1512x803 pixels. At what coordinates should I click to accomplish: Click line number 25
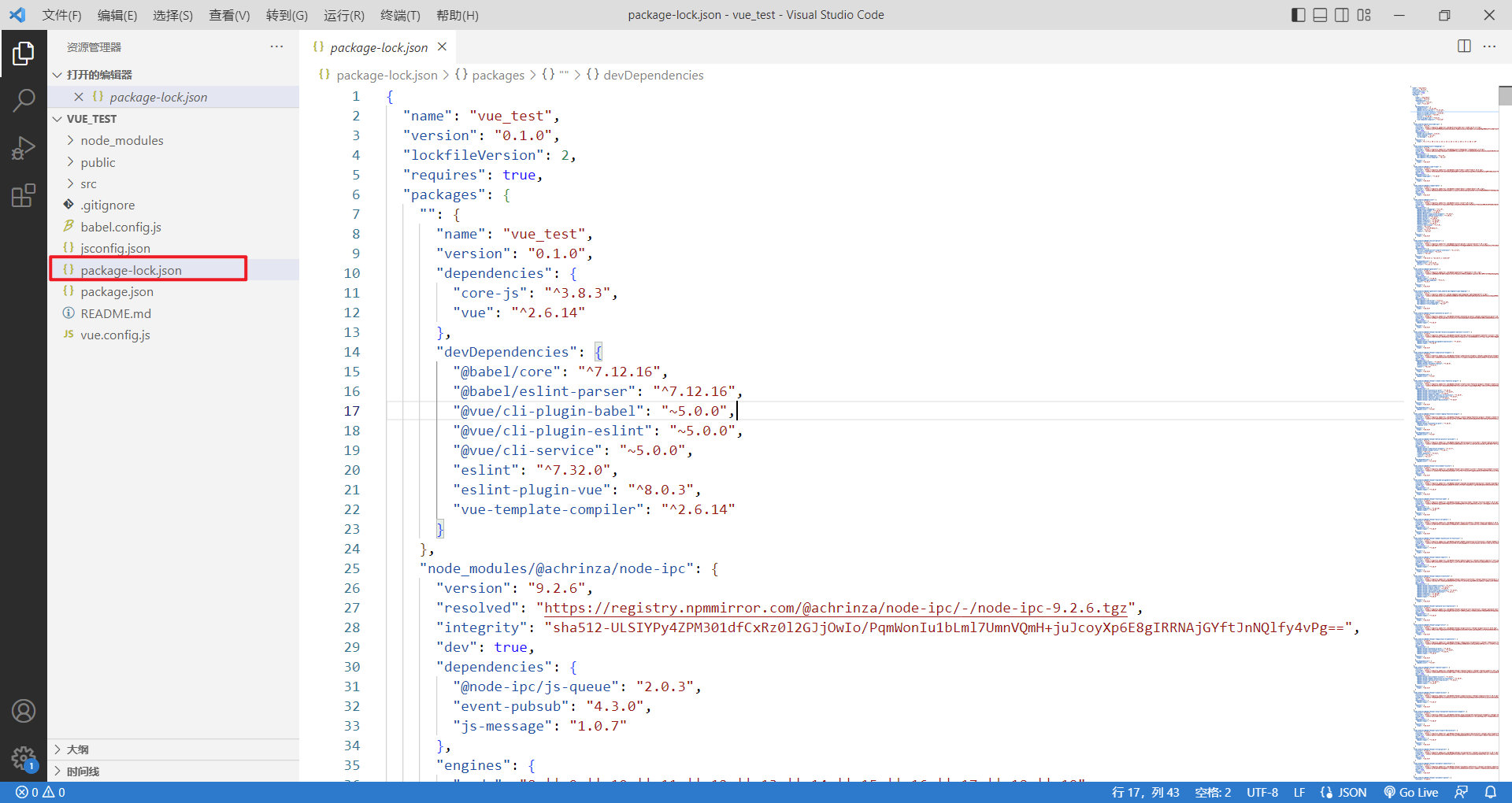351,568
